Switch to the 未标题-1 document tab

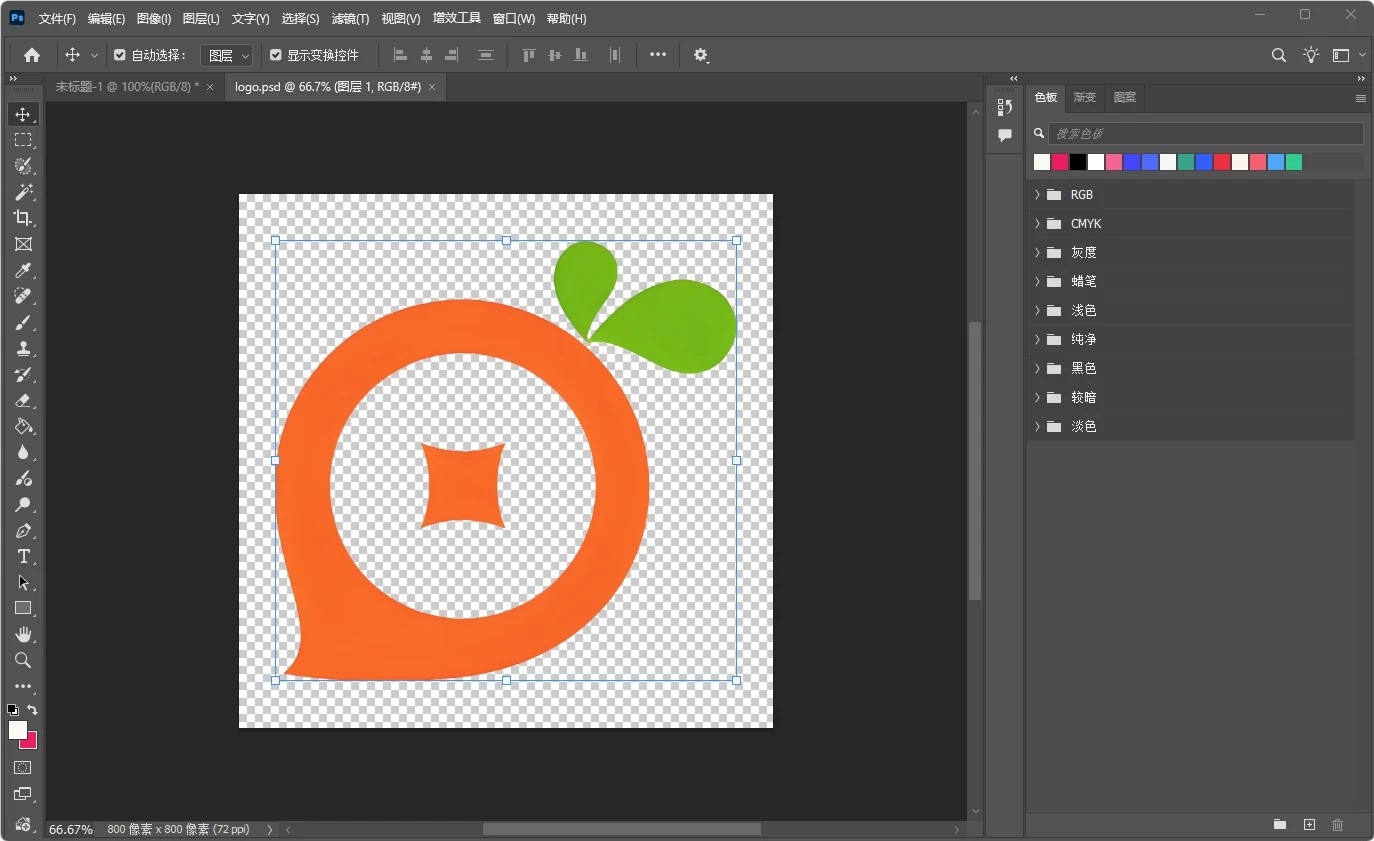tap(127, 87)
